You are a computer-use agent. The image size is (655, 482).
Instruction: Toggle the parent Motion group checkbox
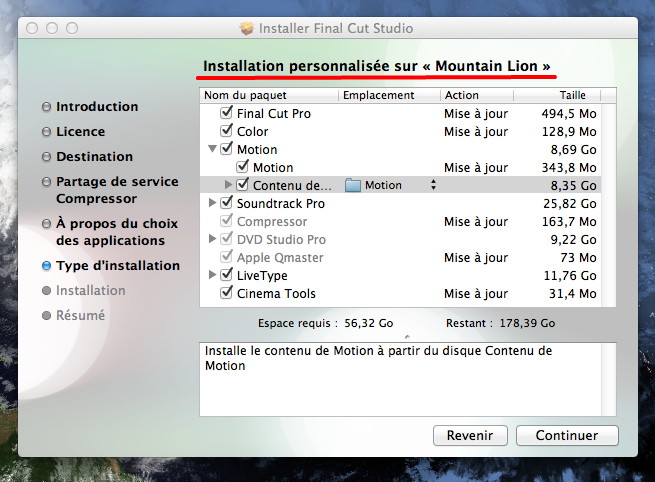226,149
